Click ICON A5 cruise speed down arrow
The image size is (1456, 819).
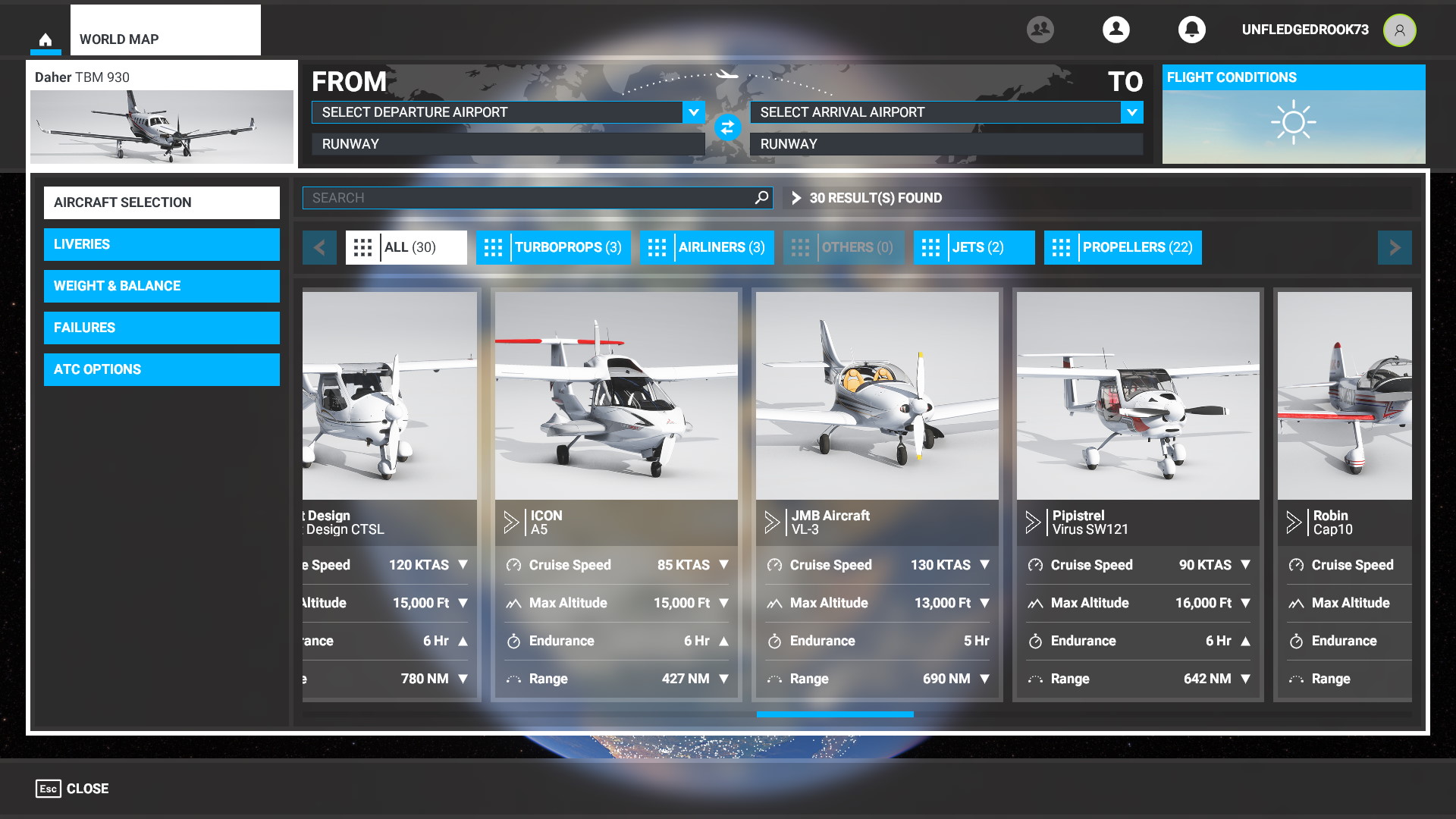(723, 565)
